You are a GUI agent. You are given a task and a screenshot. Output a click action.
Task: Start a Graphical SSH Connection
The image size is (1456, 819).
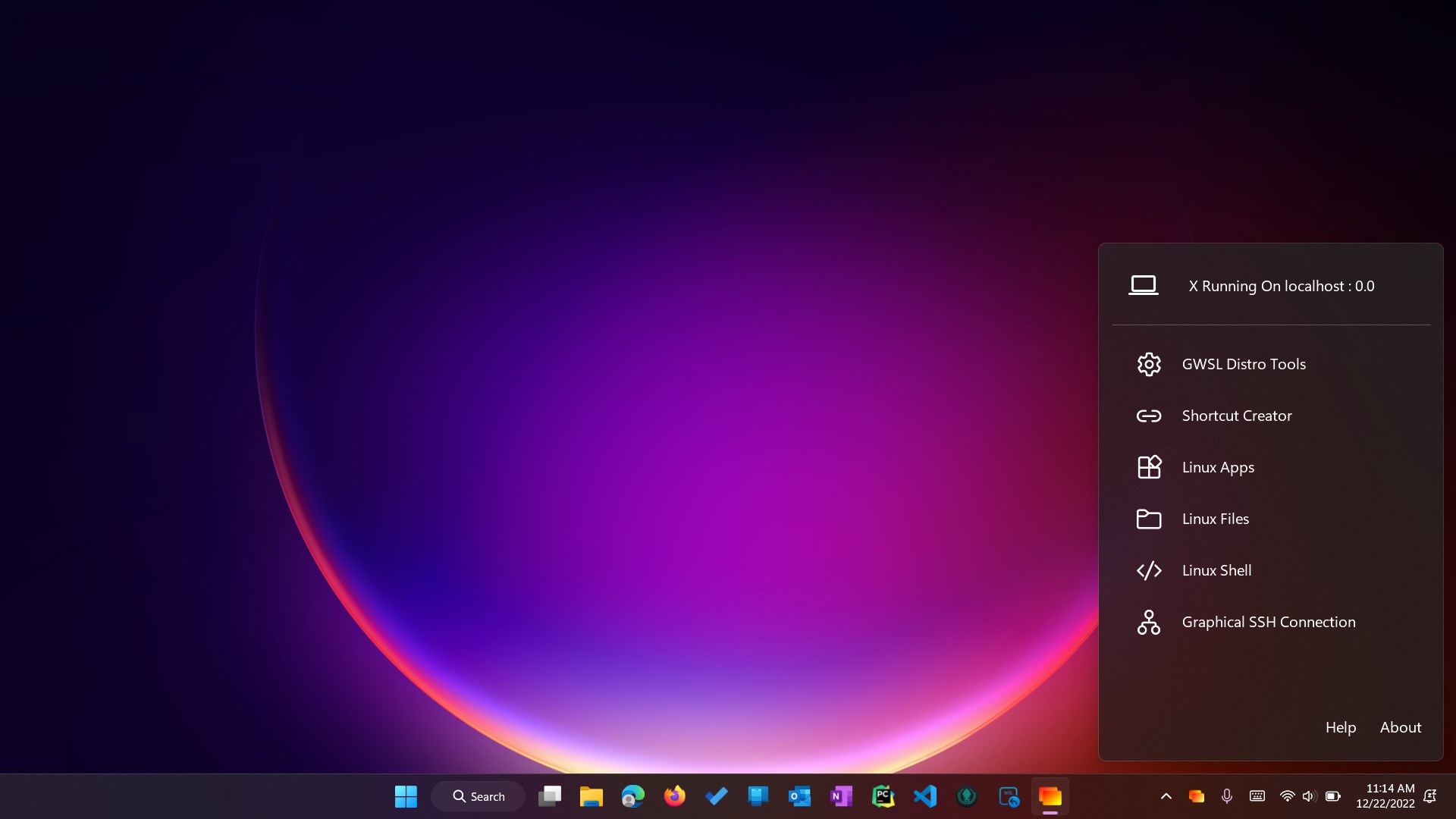(1268, 622)
